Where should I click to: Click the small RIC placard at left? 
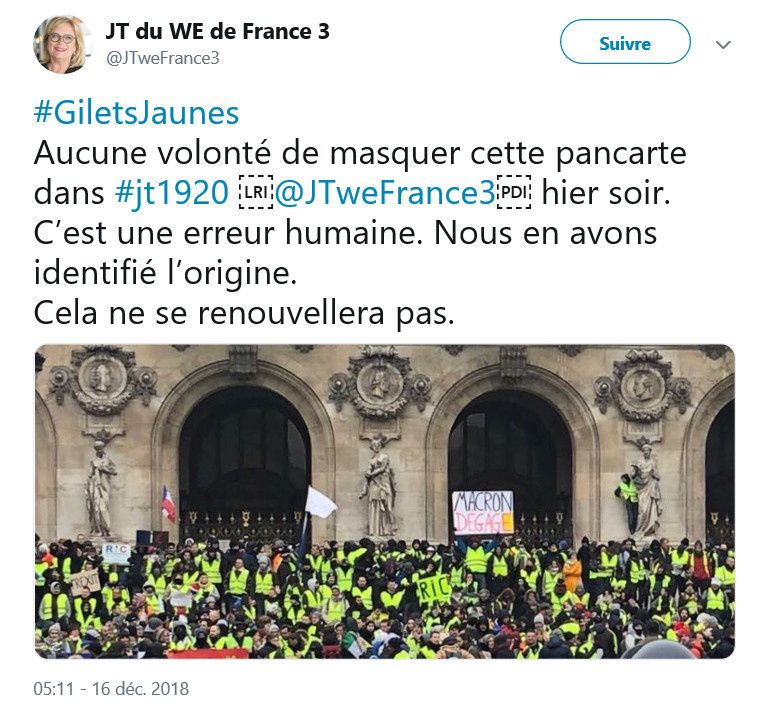tap(116, 551)
